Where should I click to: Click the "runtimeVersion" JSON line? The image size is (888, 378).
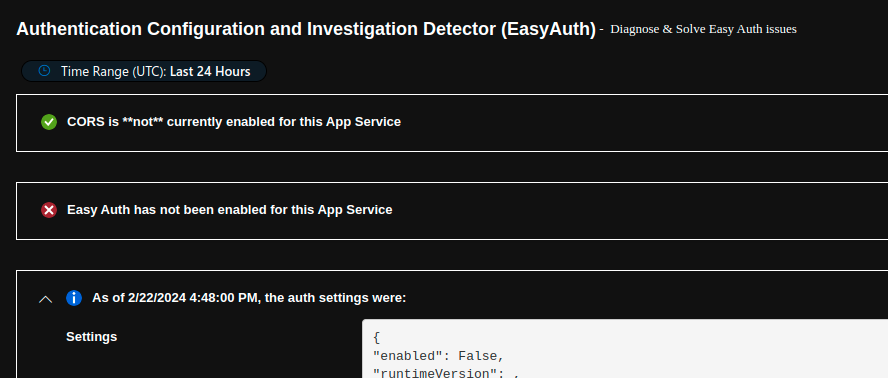pyautogui.click(x=447, y=373)
